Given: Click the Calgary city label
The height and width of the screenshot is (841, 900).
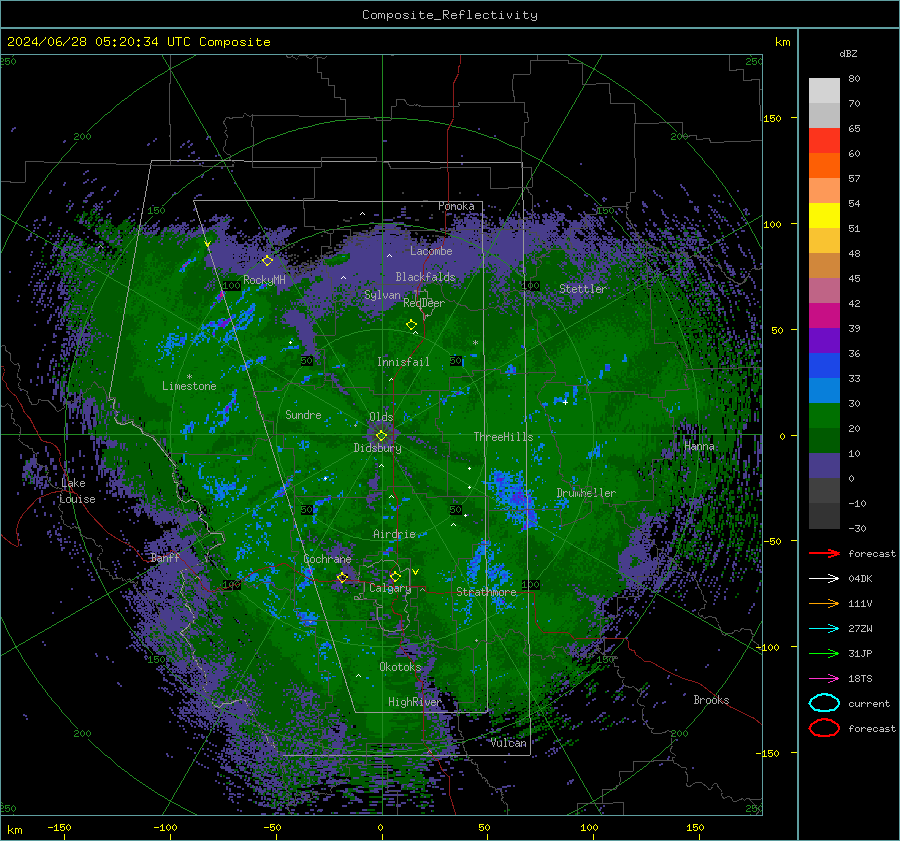Looking at the screenshot, I should [390, 588].
